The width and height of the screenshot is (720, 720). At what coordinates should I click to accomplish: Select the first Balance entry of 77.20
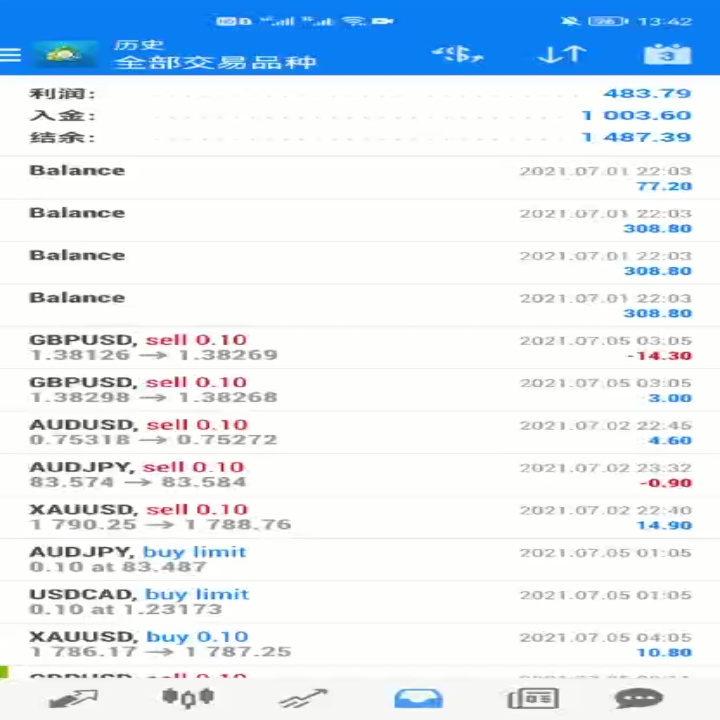(x=360, y=178)
